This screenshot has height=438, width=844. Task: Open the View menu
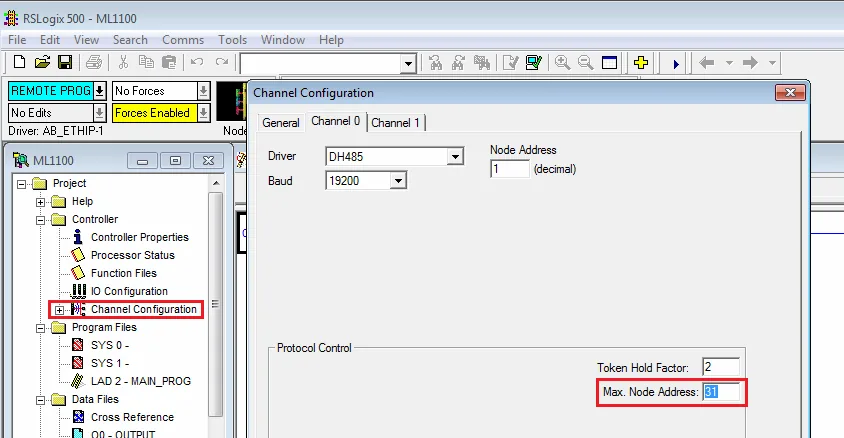(x=86, y=40)
